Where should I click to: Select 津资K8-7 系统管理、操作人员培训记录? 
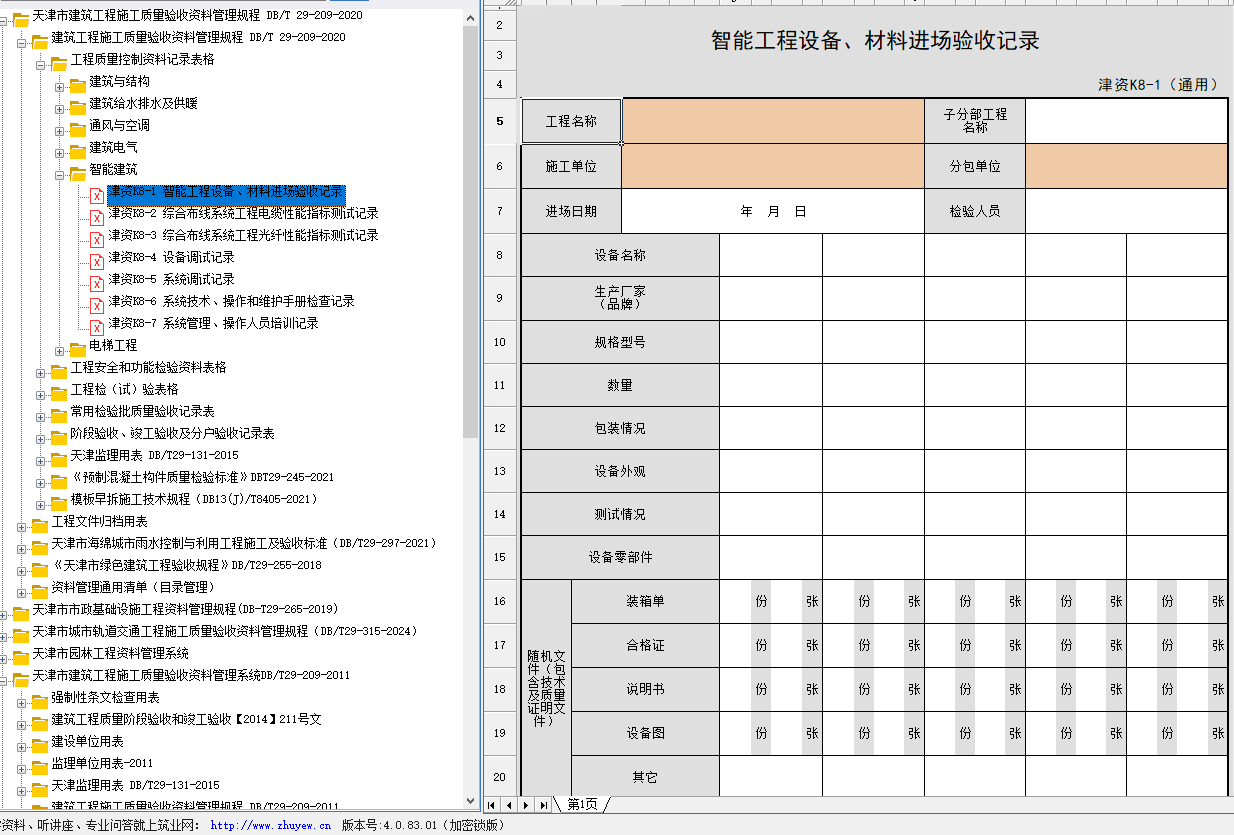(213, 323)
